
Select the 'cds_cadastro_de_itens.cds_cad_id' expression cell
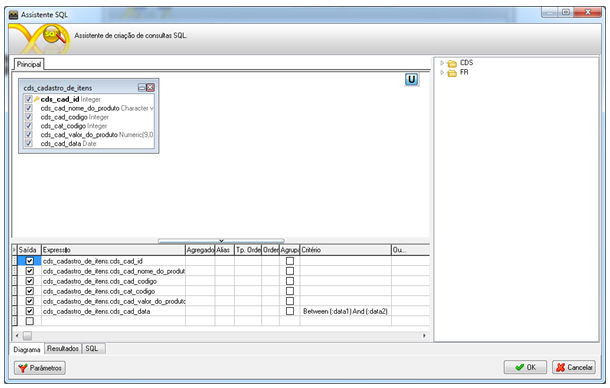coord(113,261)
